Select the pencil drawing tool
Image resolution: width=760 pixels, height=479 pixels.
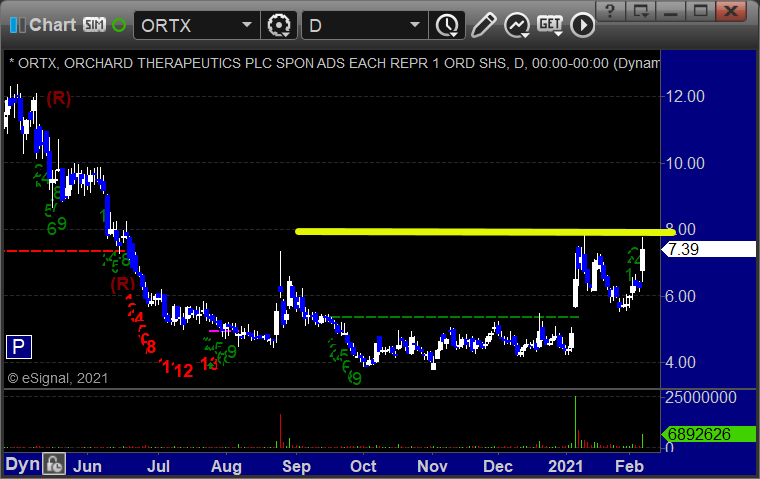point(483,25)
